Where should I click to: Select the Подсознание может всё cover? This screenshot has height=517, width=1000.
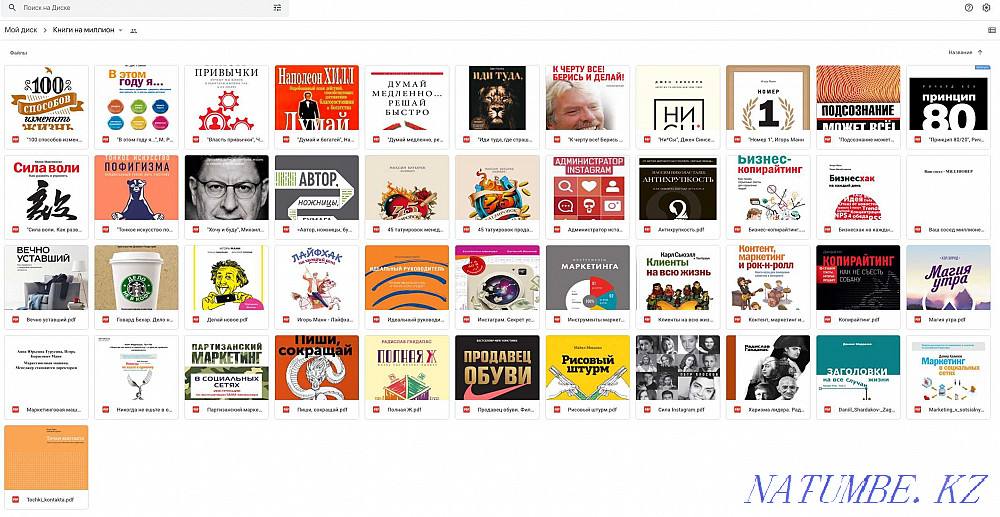coord(858,98)
